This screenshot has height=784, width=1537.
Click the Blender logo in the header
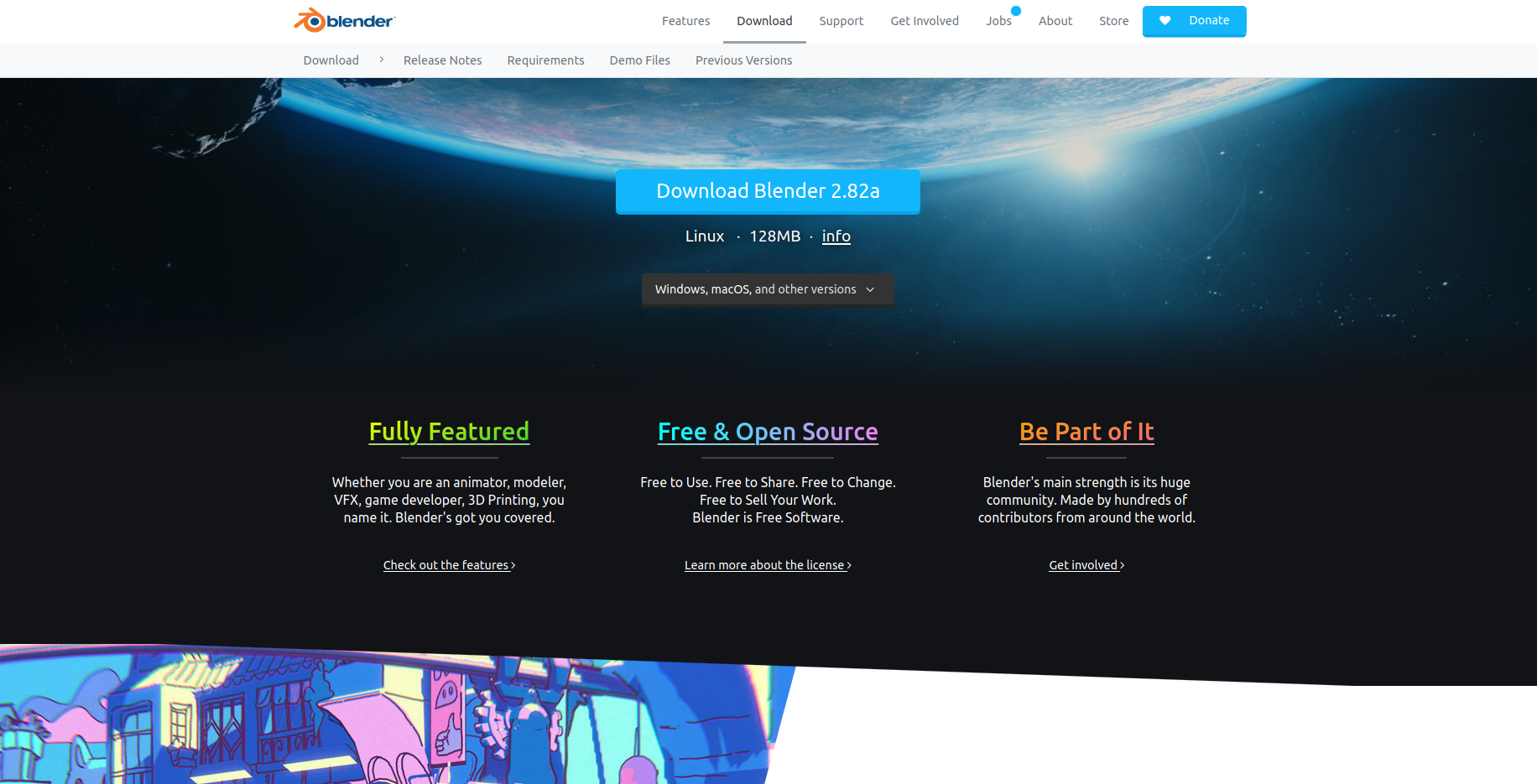pos(344,20)
